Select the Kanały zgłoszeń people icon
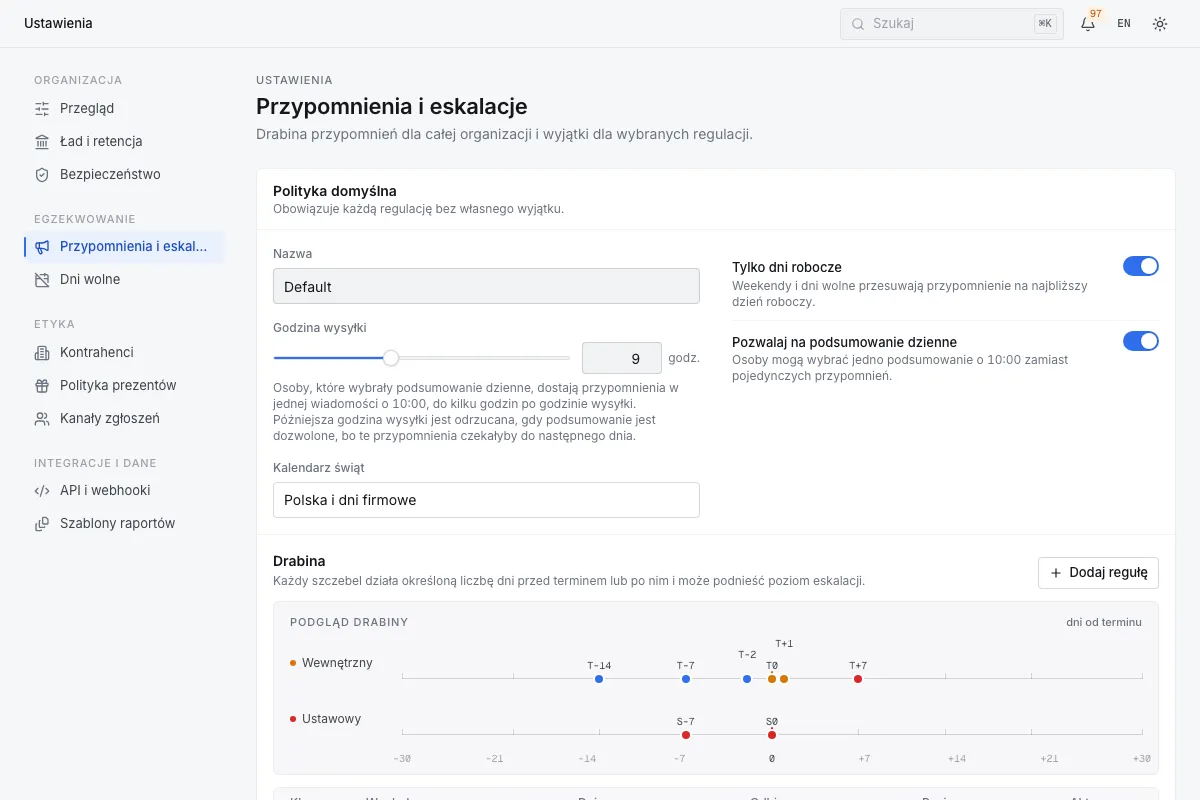1200x800 pixels. (x=42, y=418)
